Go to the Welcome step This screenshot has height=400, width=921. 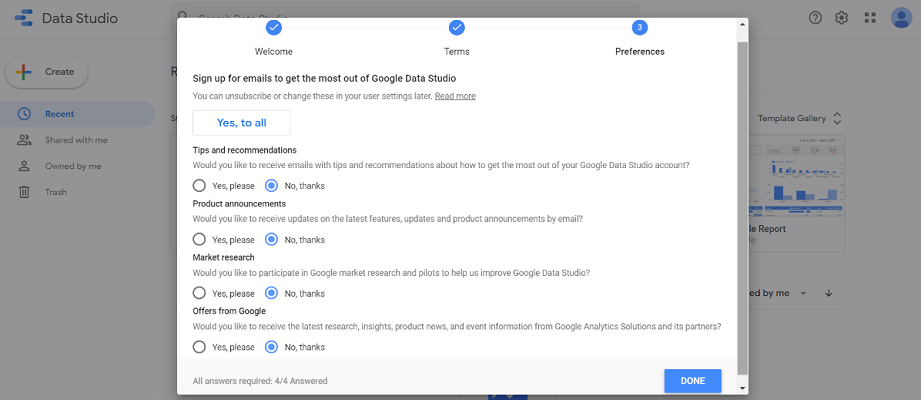tap(273, 28)
